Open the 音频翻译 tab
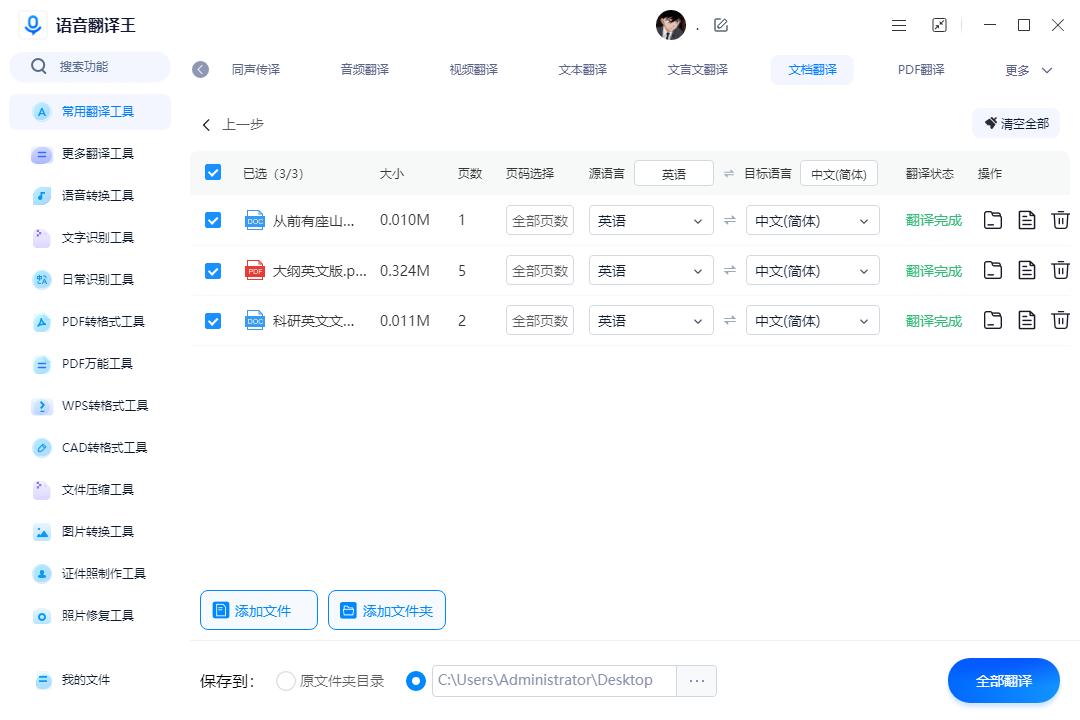 (x=364, y=70)
